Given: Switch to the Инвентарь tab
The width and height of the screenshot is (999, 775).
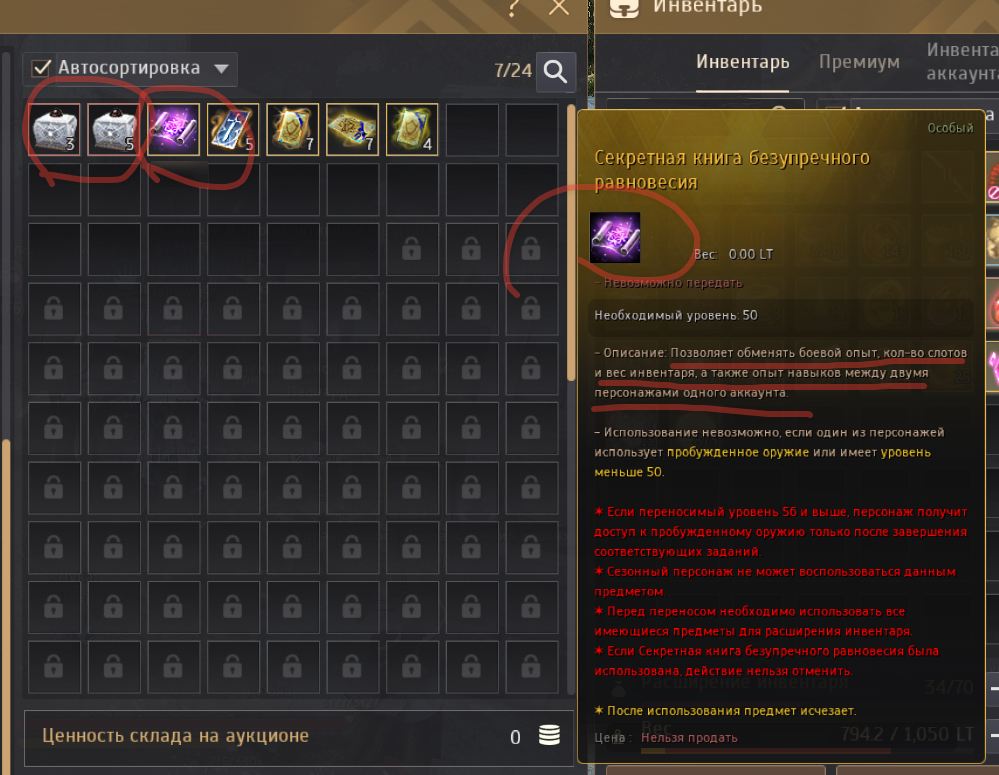Looking at the screenshot, I should point(742,62).
